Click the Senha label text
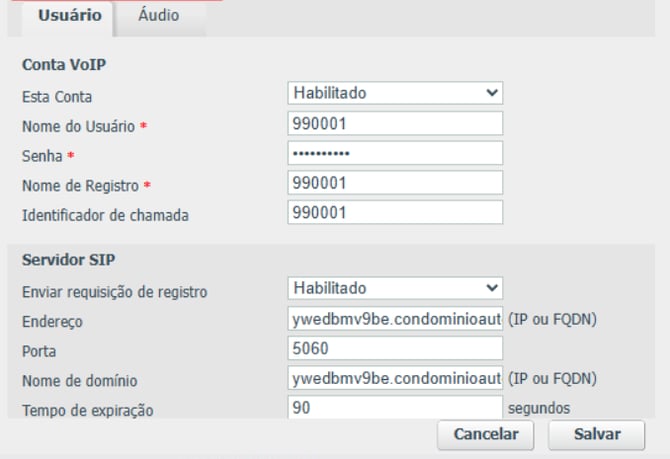The height and width of the screenshot is (459, 670). tap(43, 156)
